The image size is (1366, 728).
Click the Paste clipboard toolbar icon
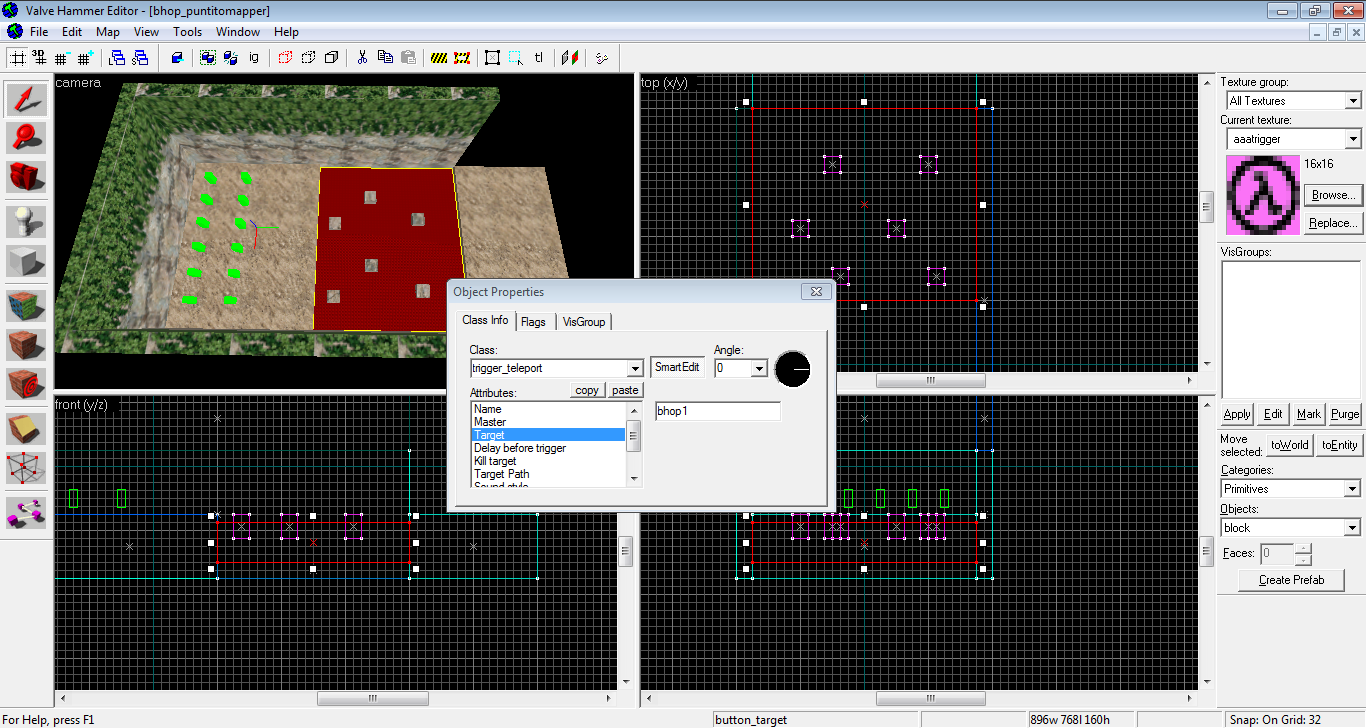(408, 58)
